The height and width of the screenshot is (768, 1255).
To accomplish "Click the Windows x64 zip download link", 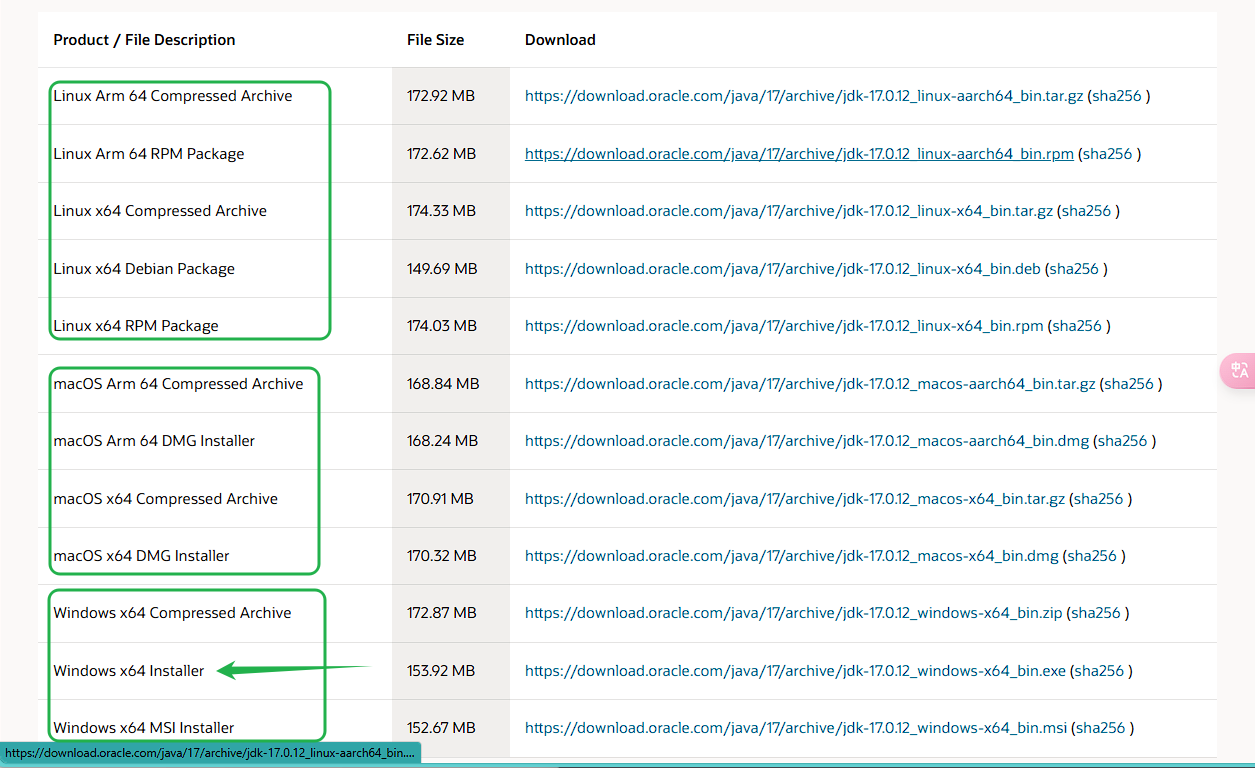I will pyautogui.click(x=793, y=613).
